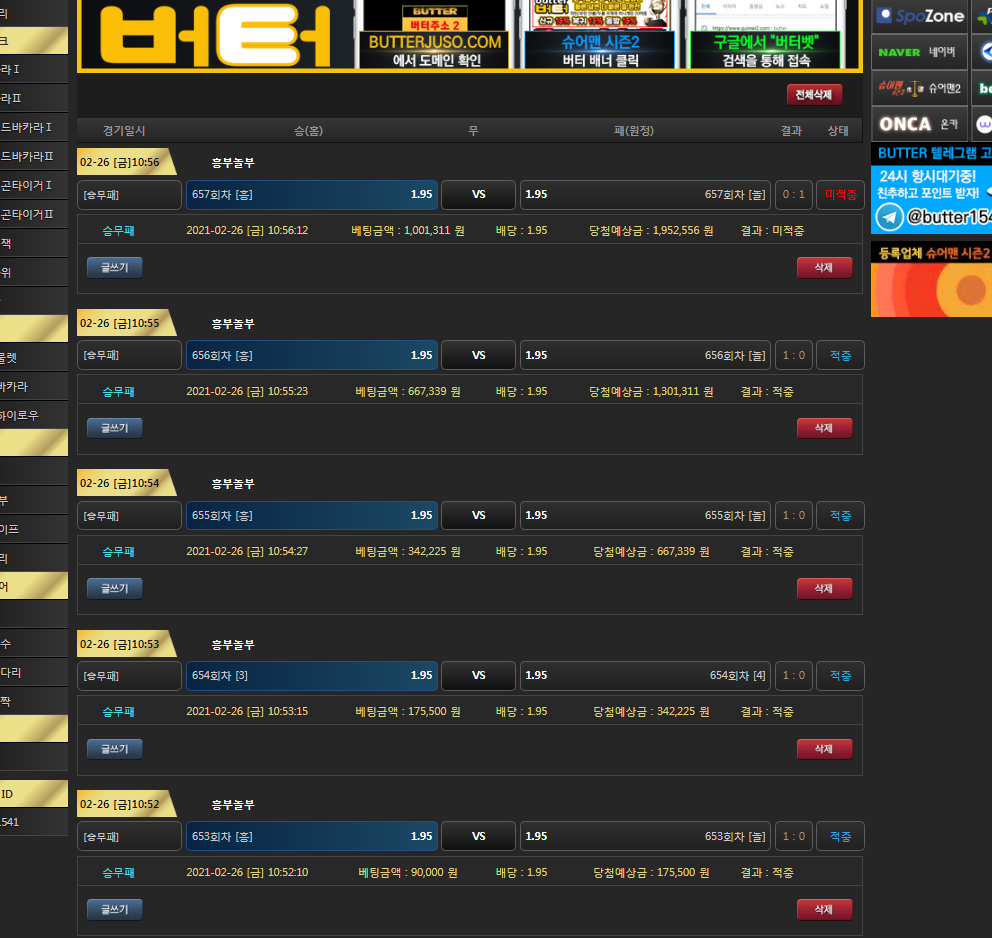Click 글쓰기 under the 656회차 bet

[114, 428]
